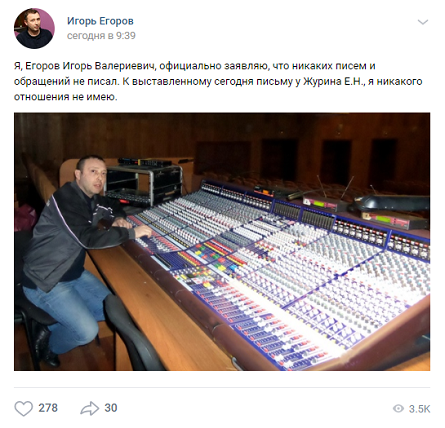Open the author name link Игорь Егоров
445x428 pixels.
click(100, 21)
